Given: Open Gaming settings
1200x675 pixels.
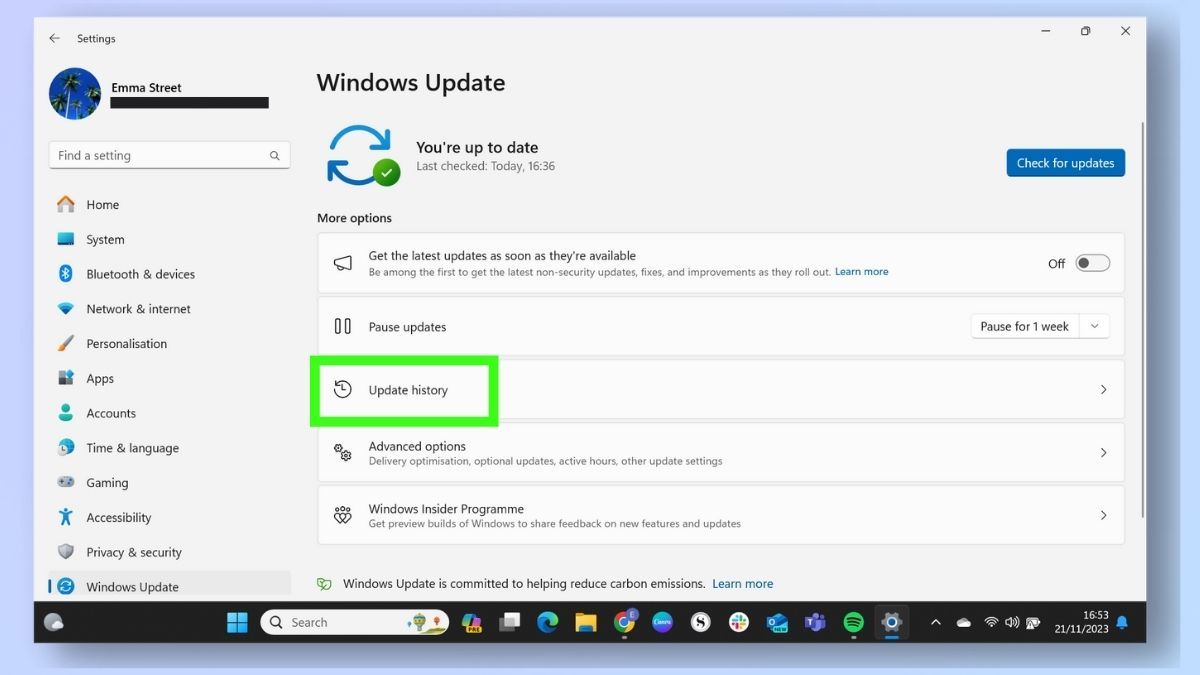Looking at the screenshot, I should tap(110, 482).
